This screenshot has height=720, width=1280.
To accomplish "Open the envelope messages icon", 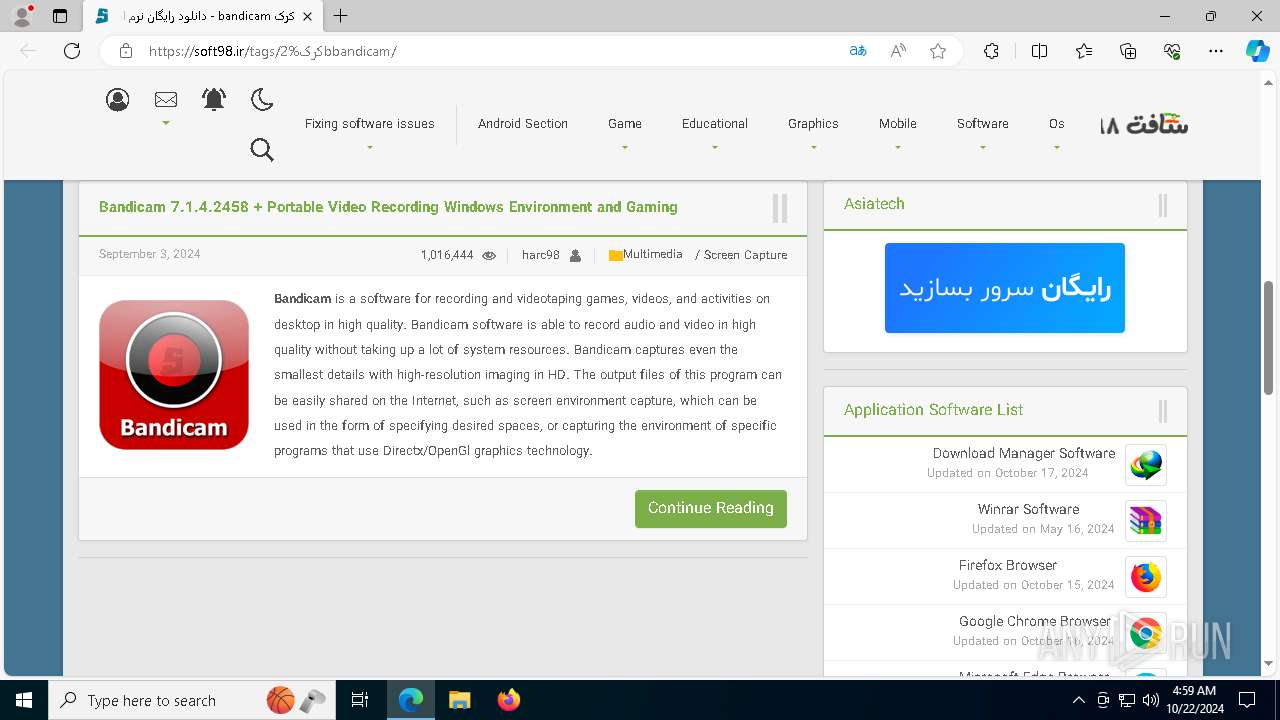I will coord(166,99).
